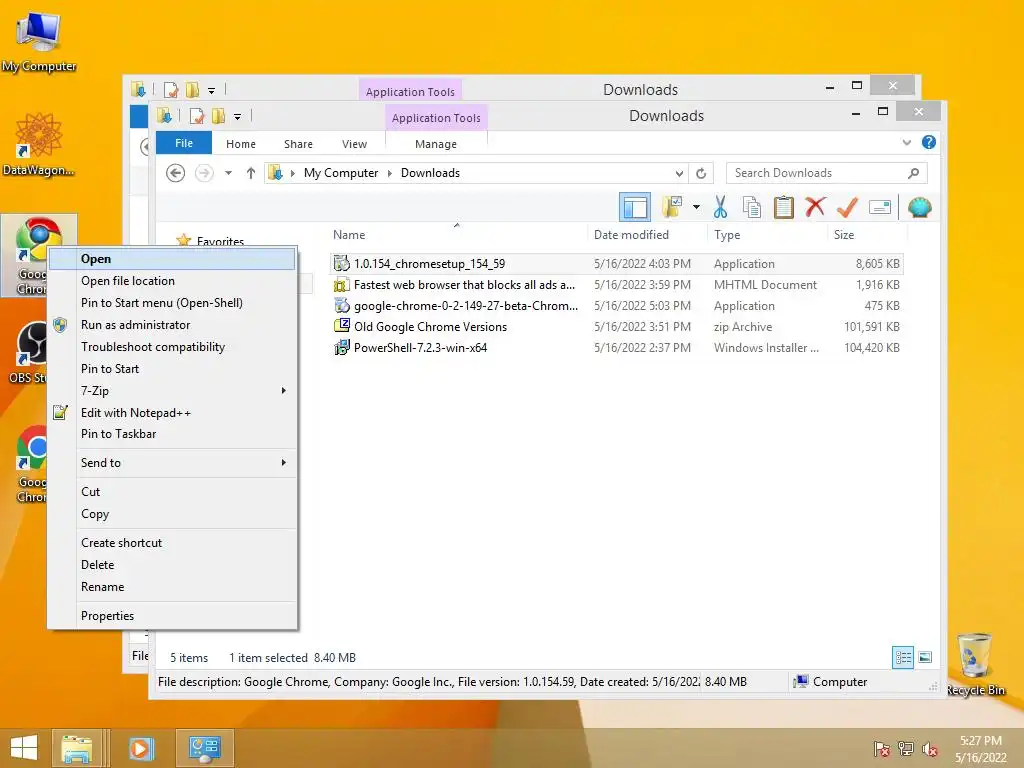Select the My Computer desktop icon
The image size is (1024, 768).
39,42
